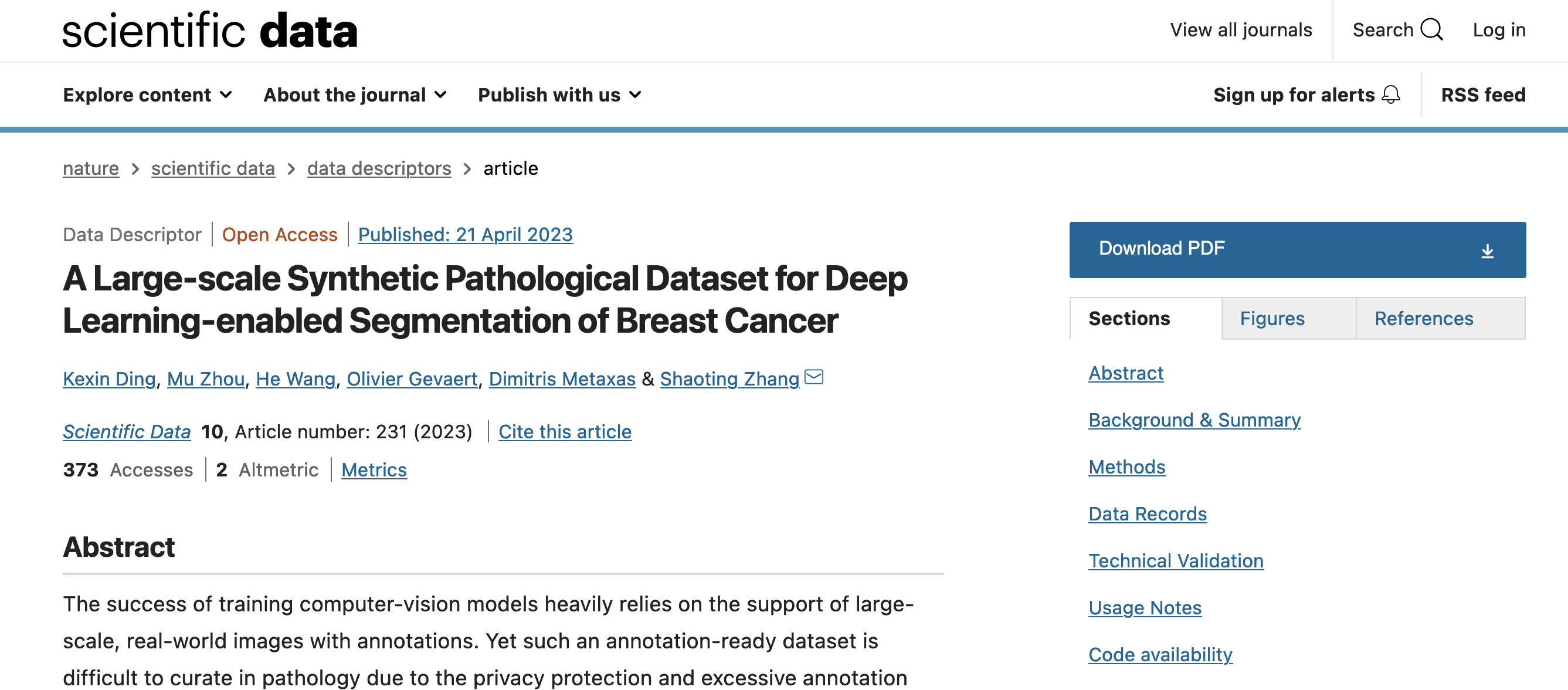Image resolution: width=1568 pixels, height=690 pixels.
Task: Click the scientific data journal logo
Action: pos(209,30)
